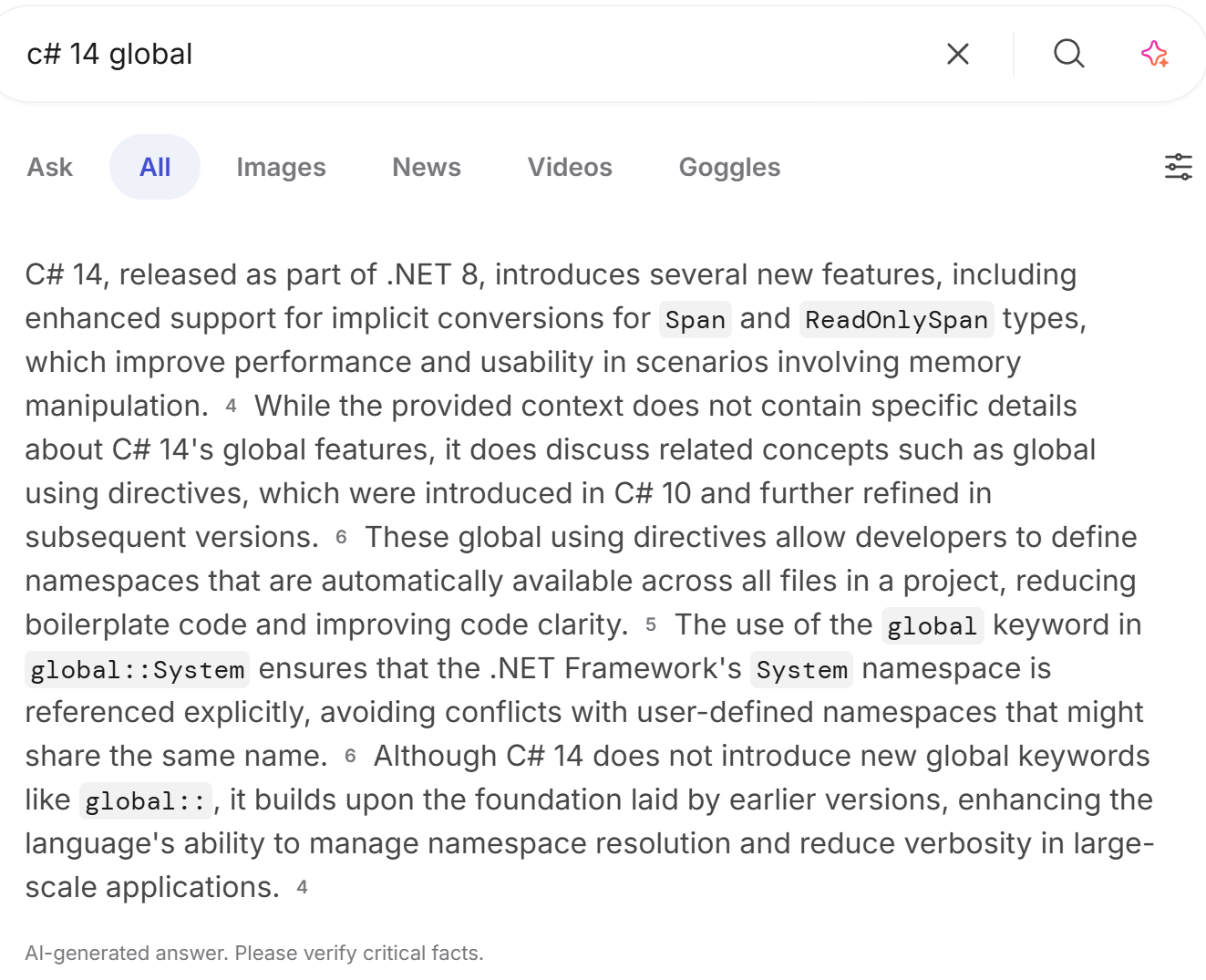
Task: Show the Videos tab
Action: point(570,167)
